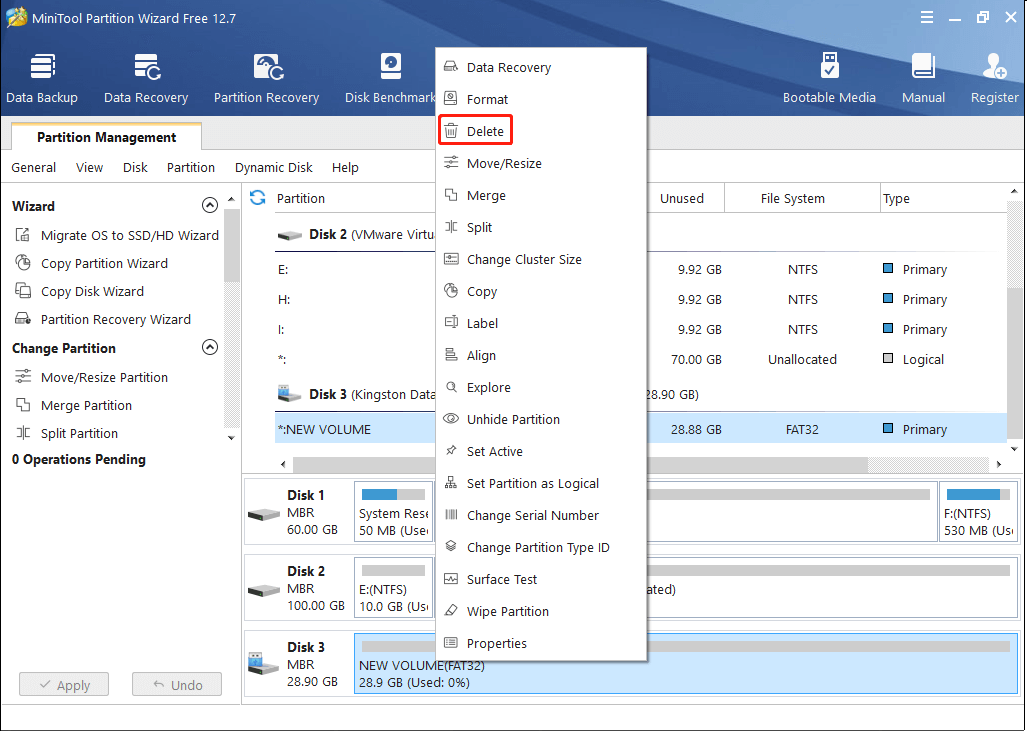Image resolution: width=1027 pixels, height=731 pixels.
Task: Click Split Partition in sidebar
Action: tap(79, 434)
